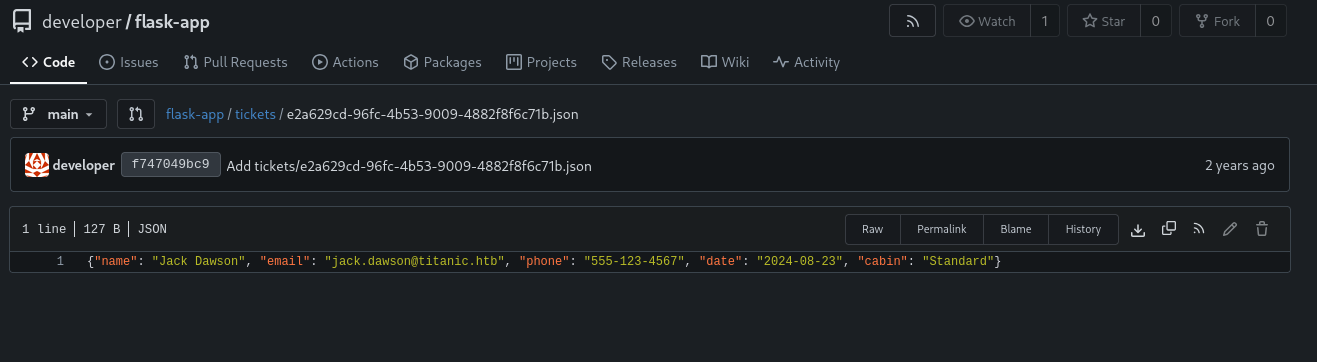Open the Pull Requests tab
The image size is (1317, 362).
[x=236, y=62]
